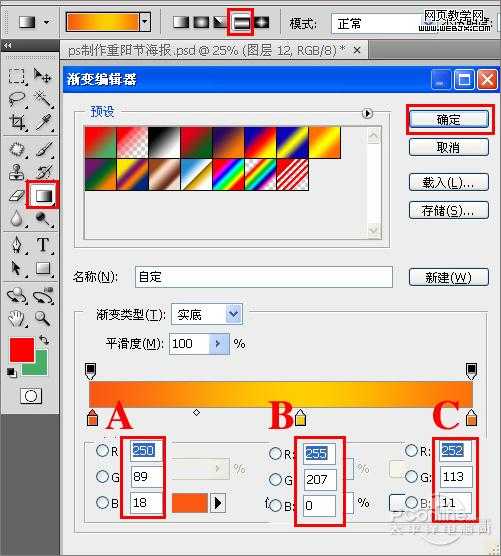Select R radio button for stop B
The height and width of the screenshot is (556, 501).
pyautogui.click(x=275, y=454)
